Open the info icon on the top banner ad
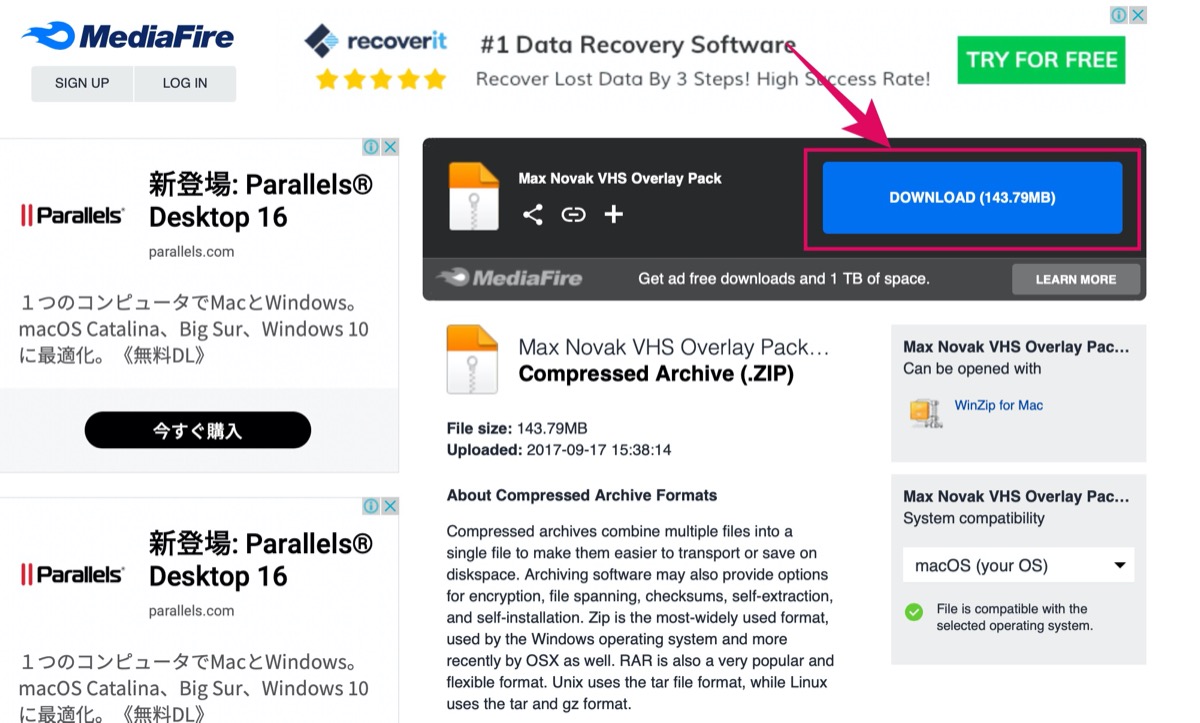 (1119, 15)
